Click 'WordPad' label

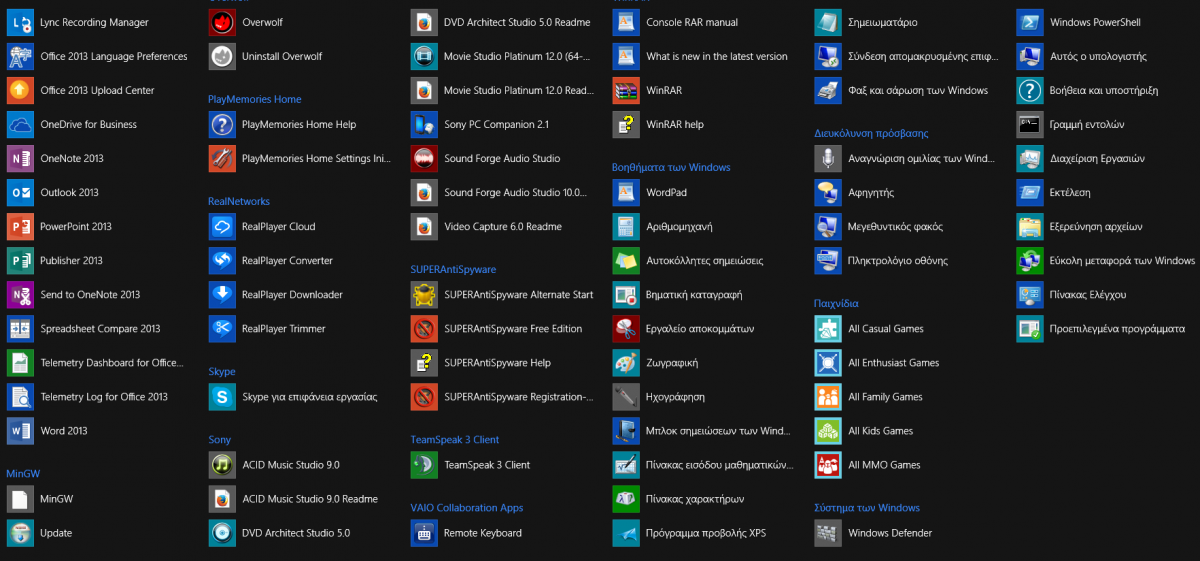pyautogui.click(x=666, y=192)
